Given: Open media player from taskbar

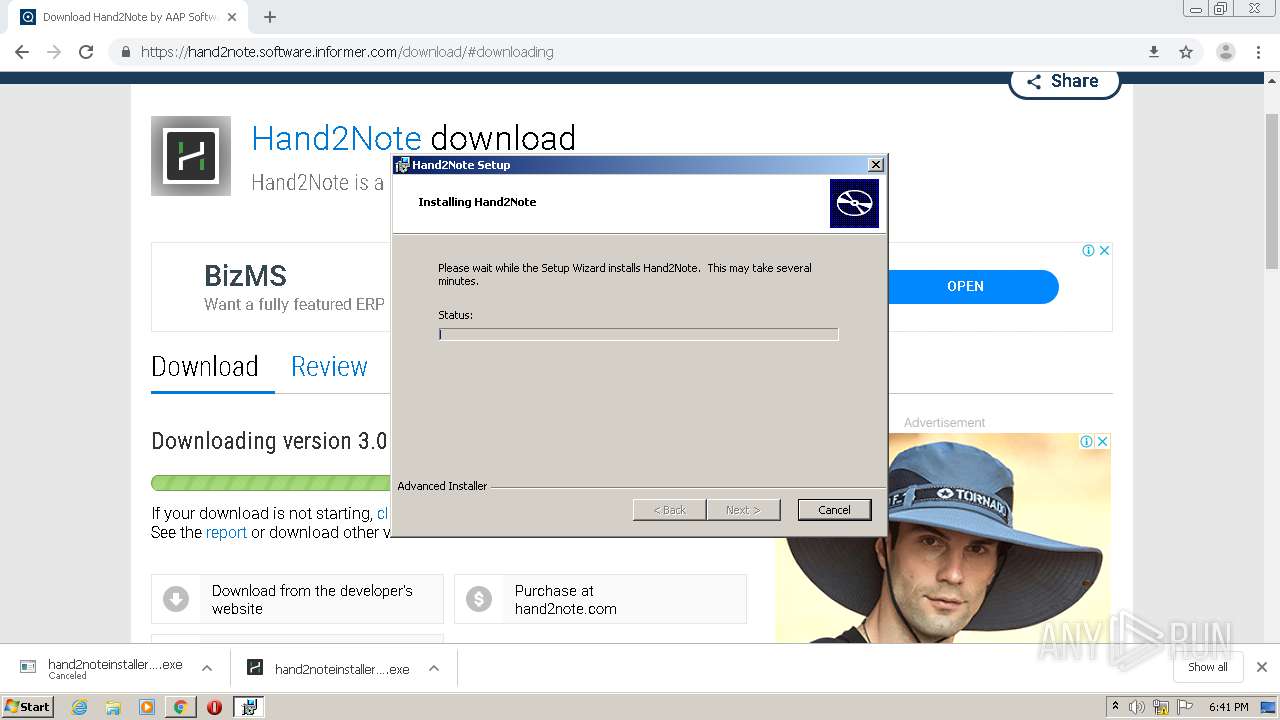Looking at the screenshot, I should point(147,707).
